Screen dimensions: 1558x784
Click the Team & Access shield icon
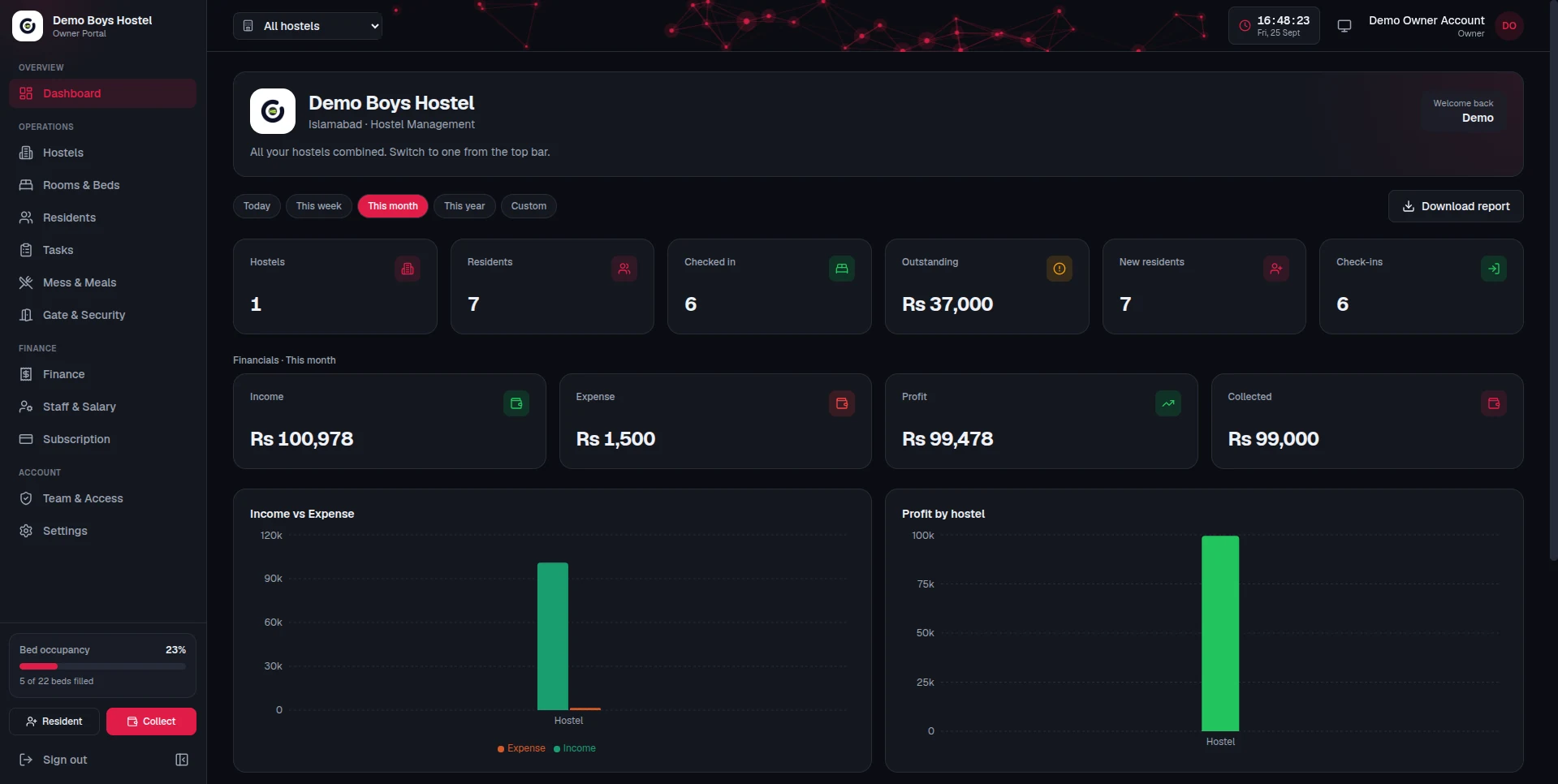tap(26, 498)
